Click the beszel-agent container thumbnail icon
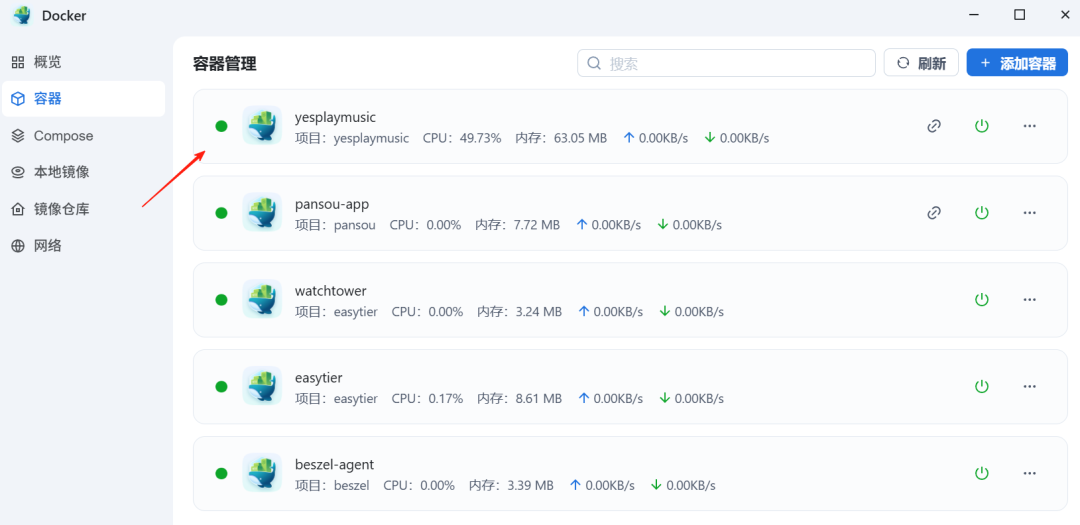Image resolution: width=1080 pixels, height=525 pixels. click(x=262, y=473)
